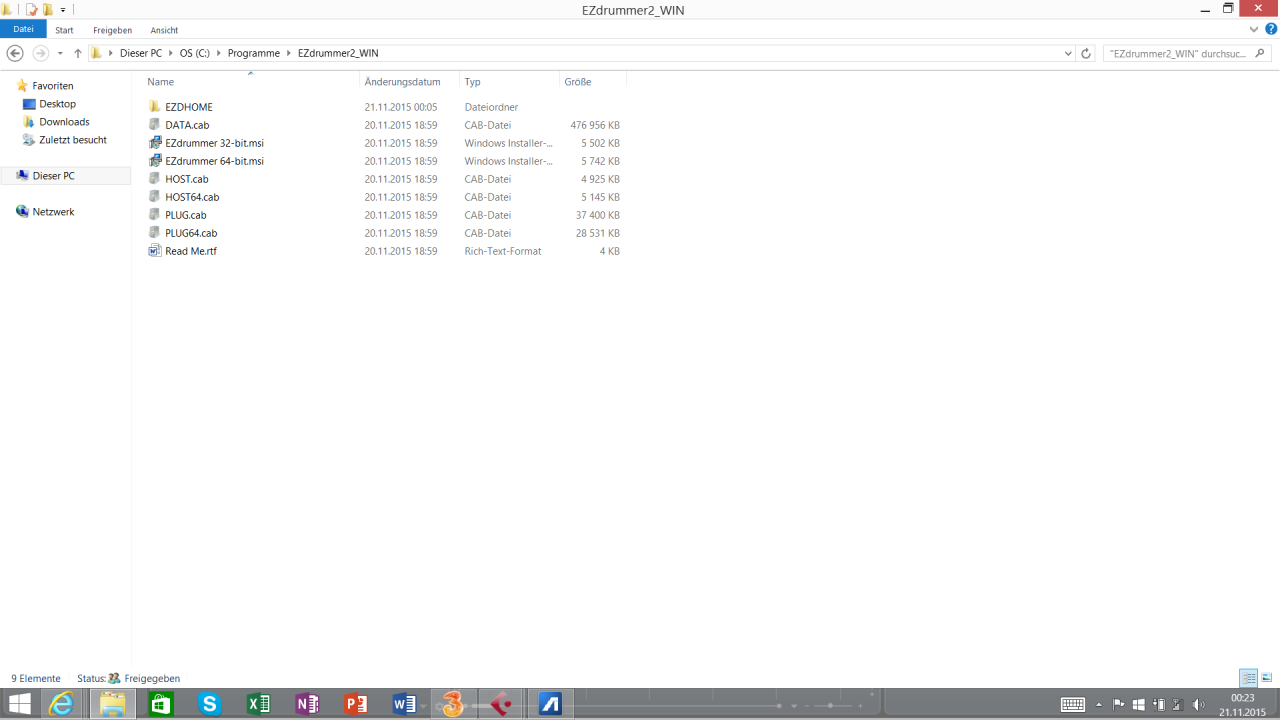
Task: Open Explorer help via the question mark icon
Action: [1271, 29]
